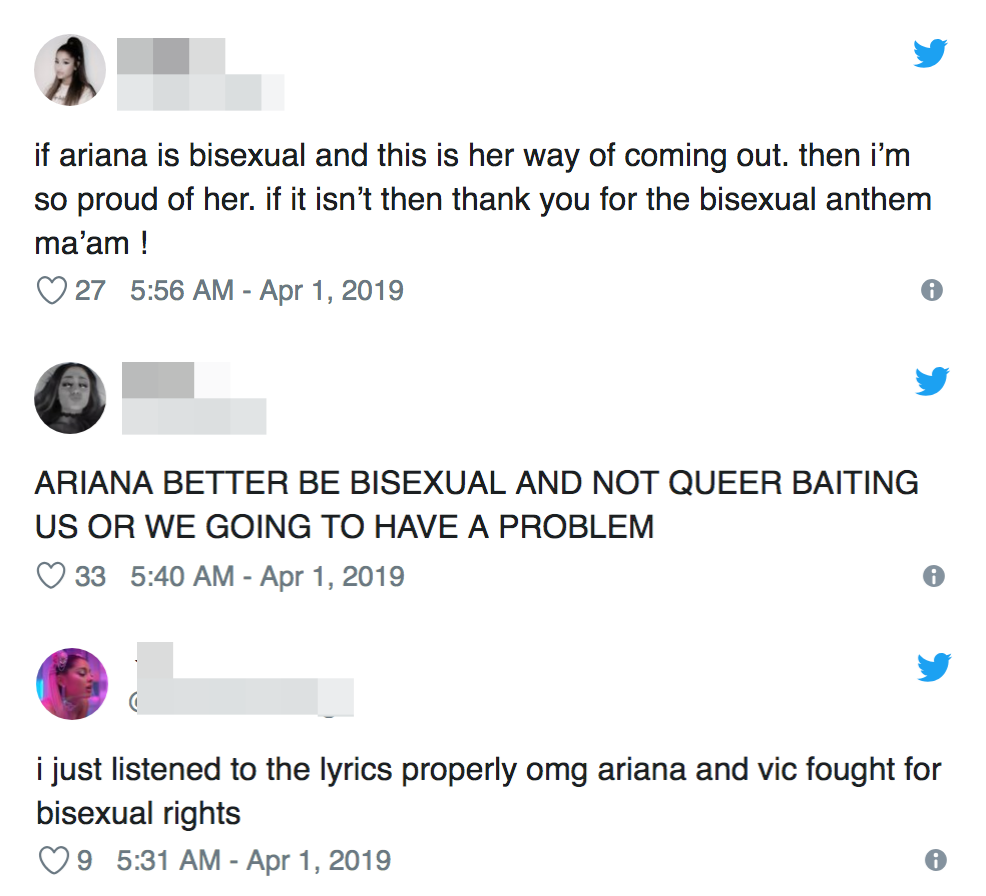Open info icon on the 5:31 AM tweet
Screen dimensions: 986x896
(x=936, y=860)
